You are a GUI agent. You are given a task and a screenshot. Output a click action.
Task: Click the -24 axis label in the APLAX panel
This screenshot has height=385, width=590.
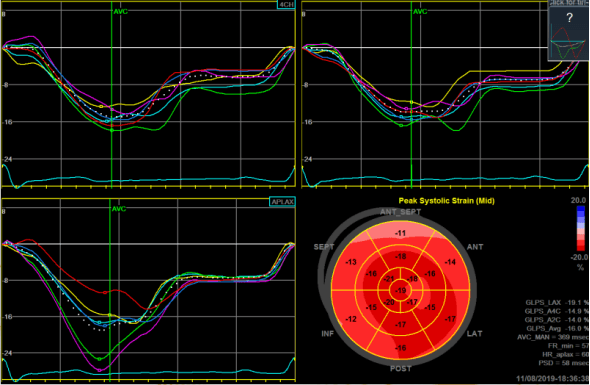coord(7,353)
